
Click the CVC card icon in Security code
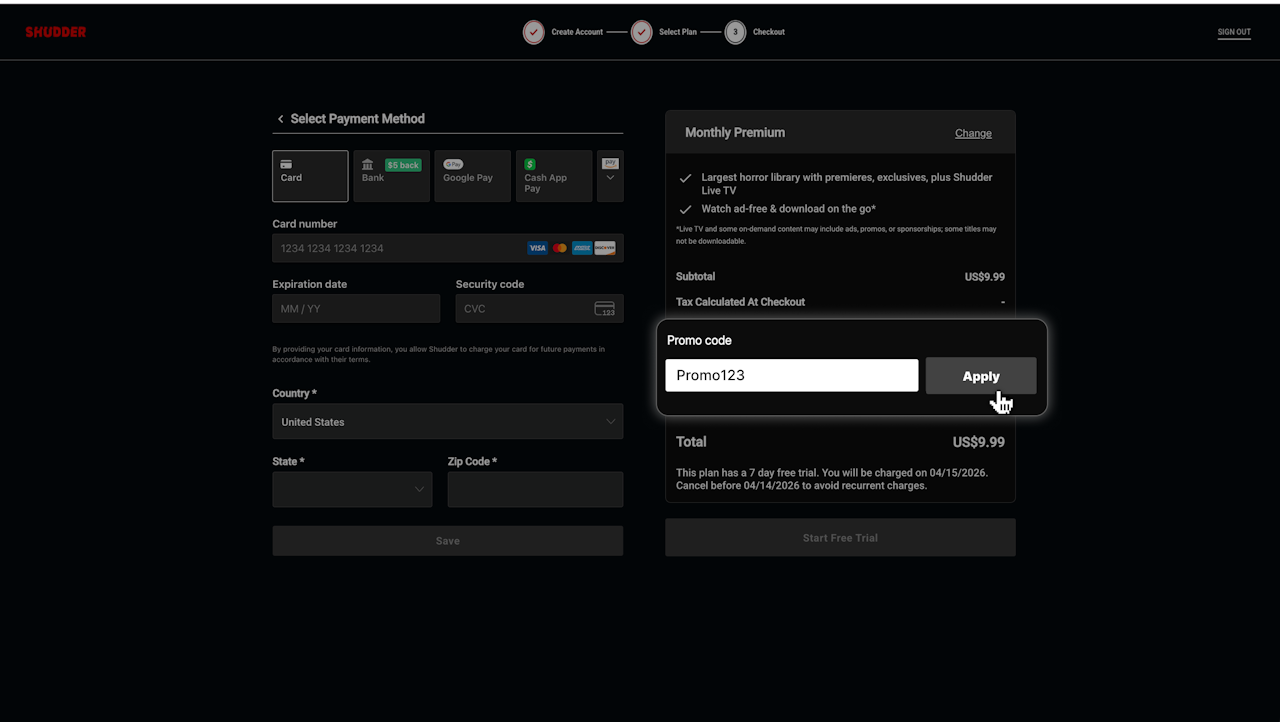pos(605,309)
